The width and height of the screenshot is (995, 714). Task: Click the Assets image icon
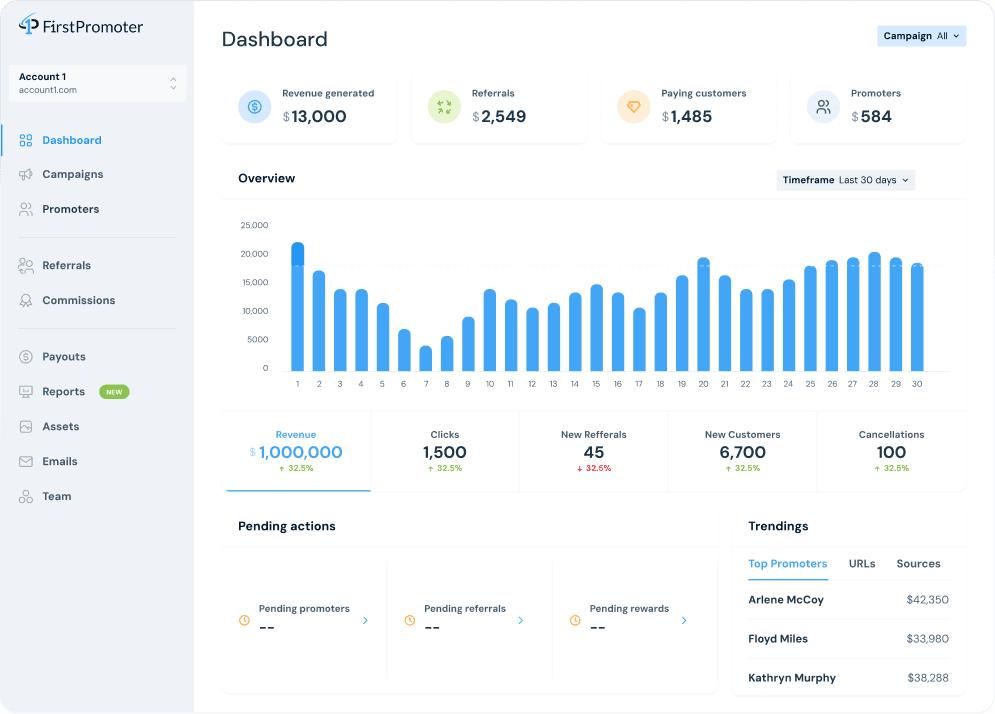coord(25,426)
